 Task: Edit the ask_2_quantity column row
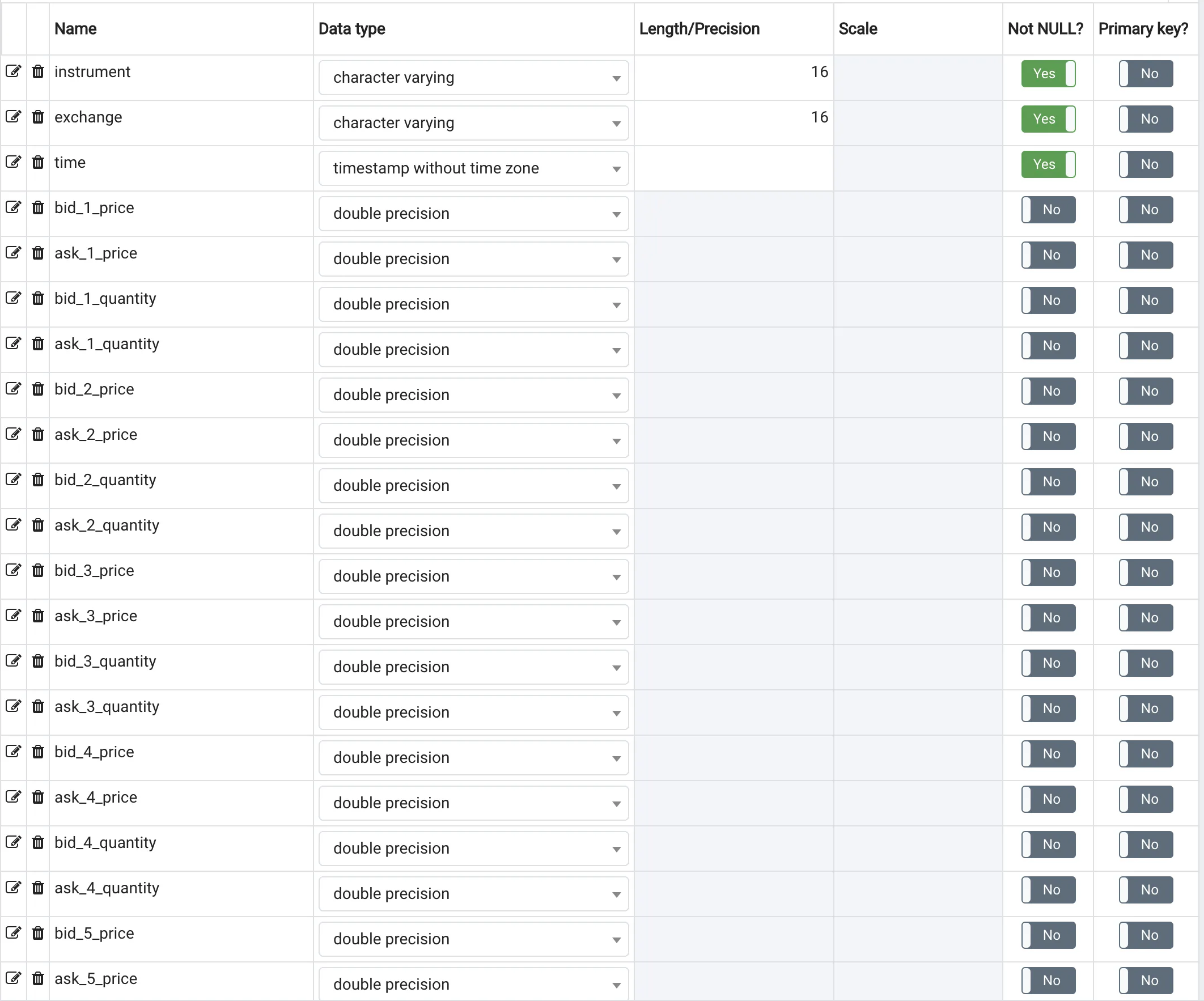click(x=13, y=525)
